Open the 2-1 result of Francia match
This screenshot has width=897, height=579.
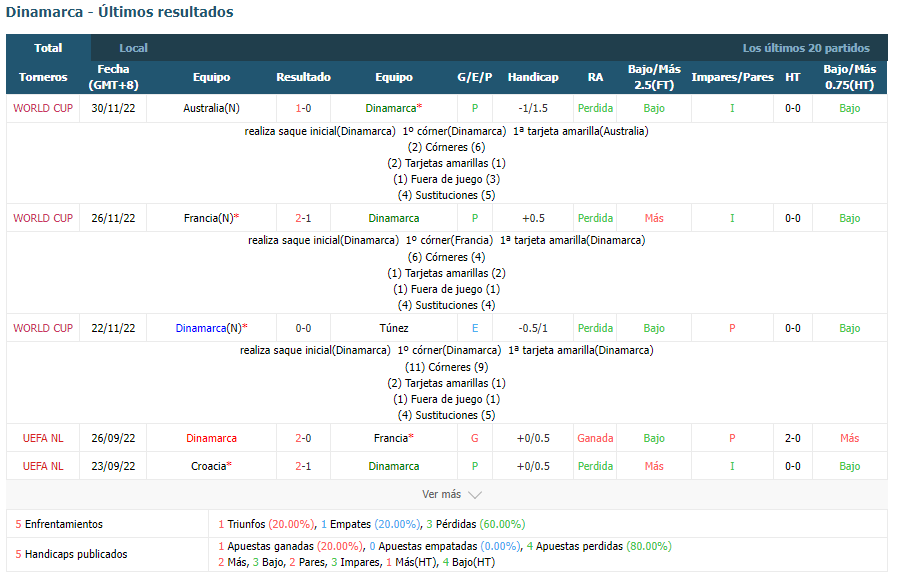tap(303, 218)
